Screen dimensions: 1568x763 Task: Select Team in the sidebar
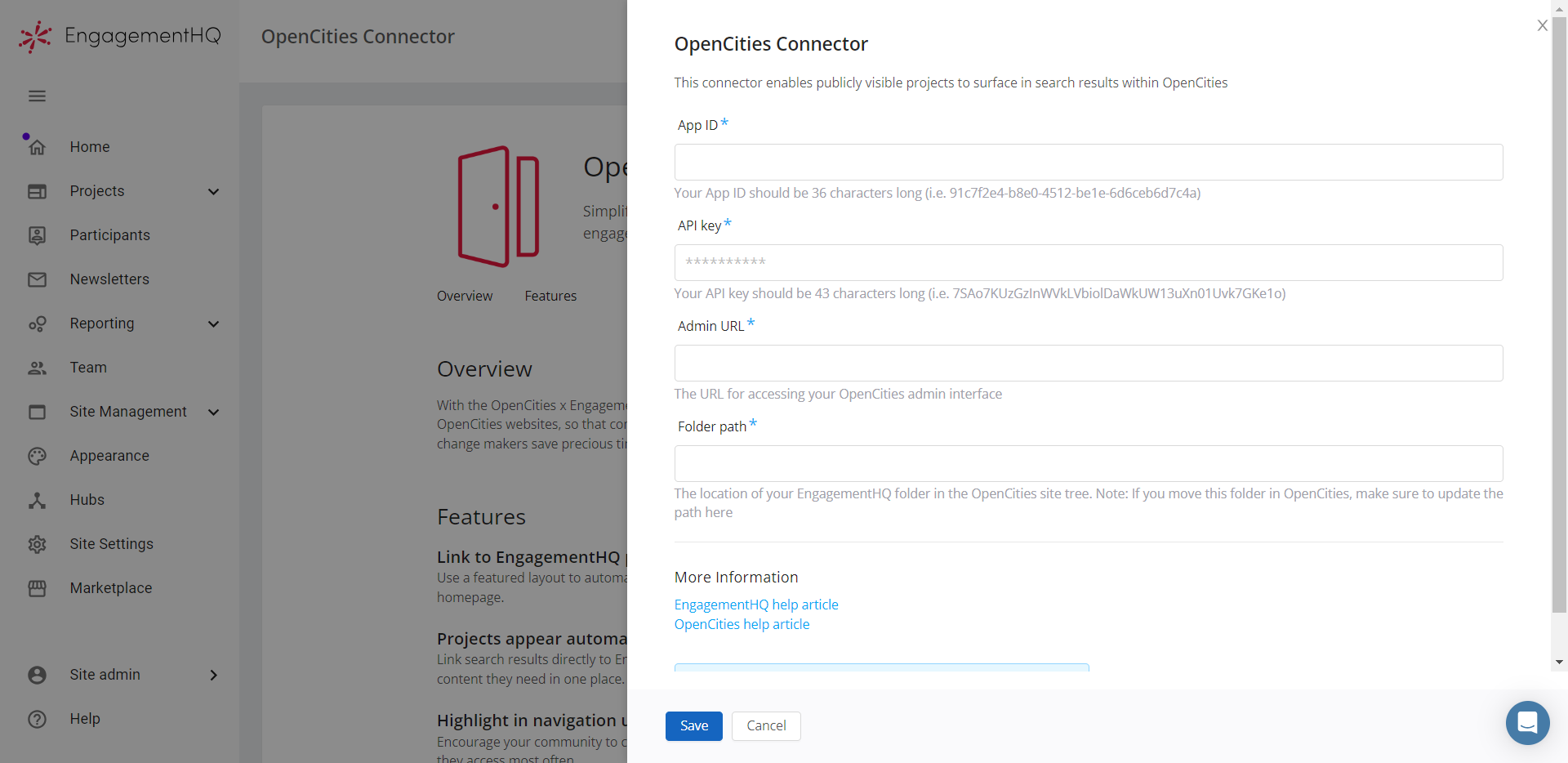click(x=87, y=367)
